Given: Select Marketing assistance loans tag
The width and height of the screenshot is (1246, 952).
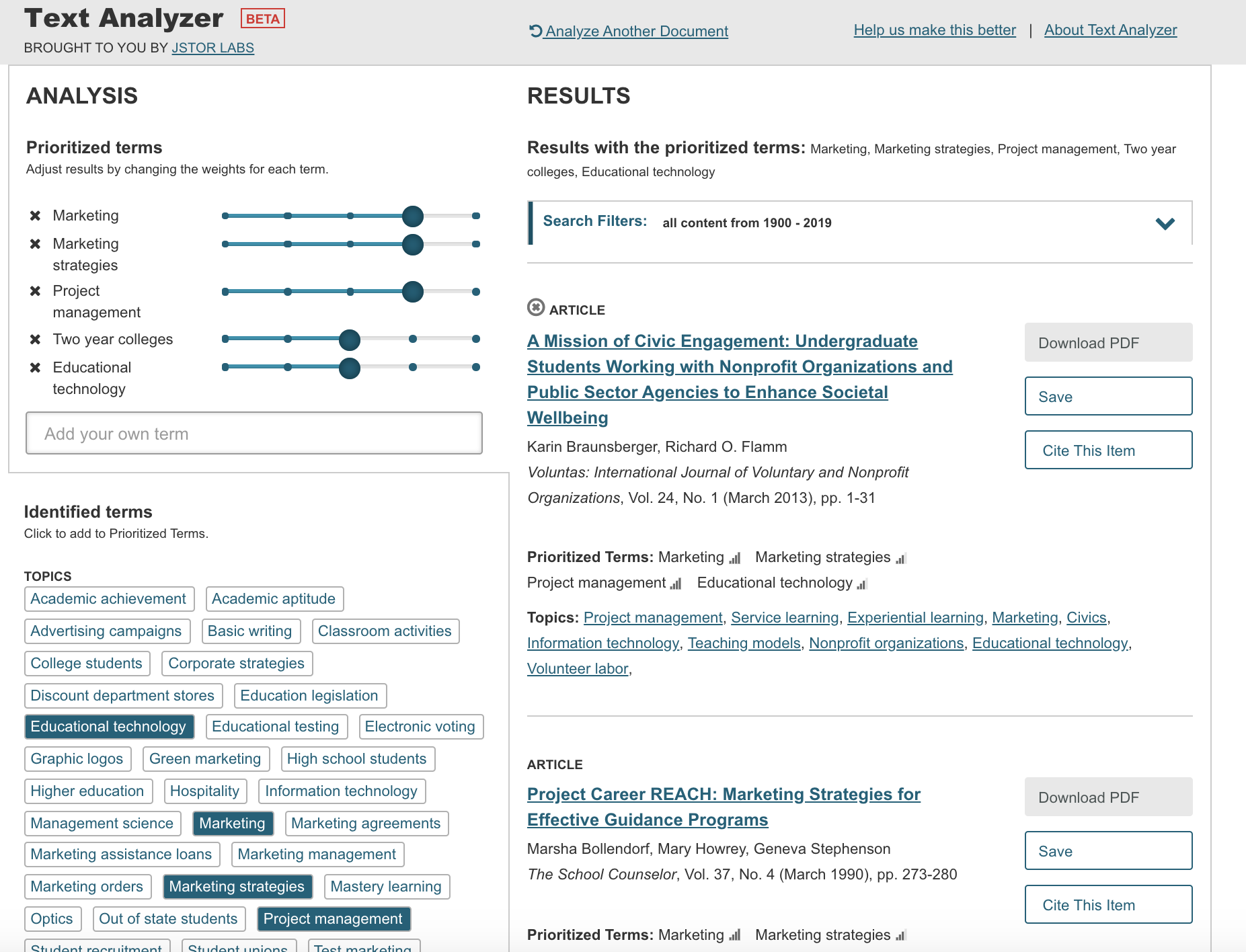Looking at the screenshot, I should pos(122,855).
